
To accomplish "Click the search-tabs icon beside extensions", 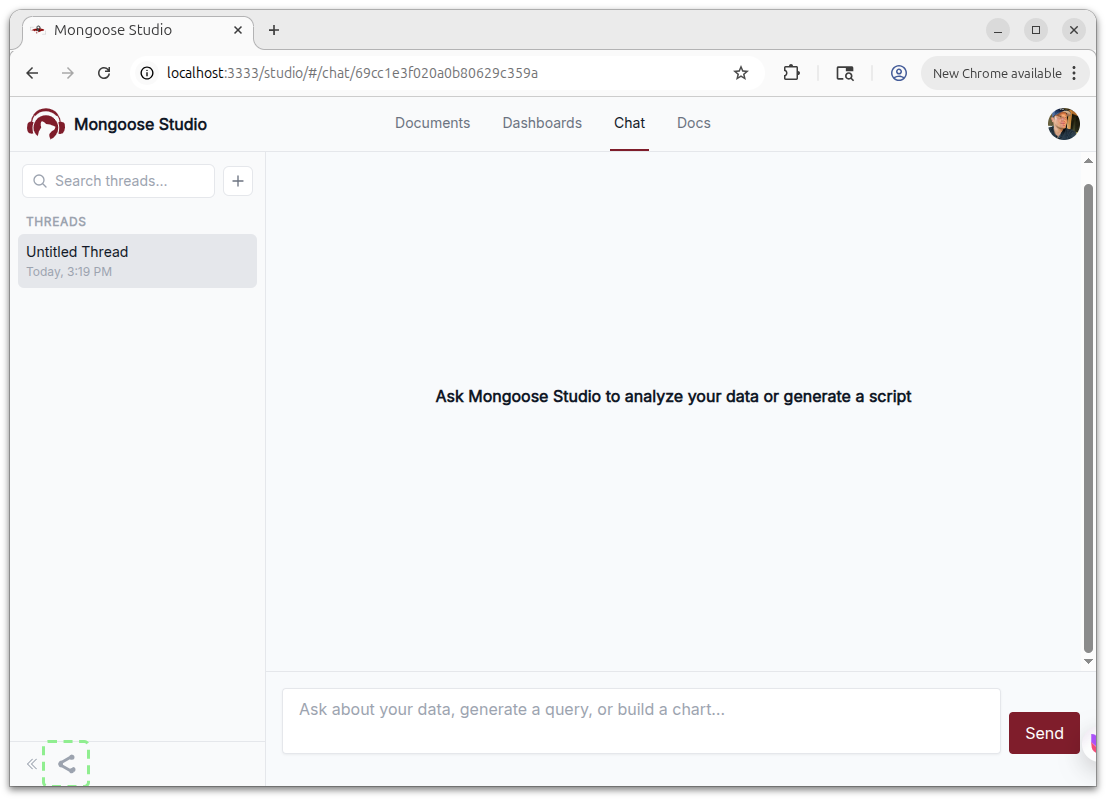I will tap(844, 73).
